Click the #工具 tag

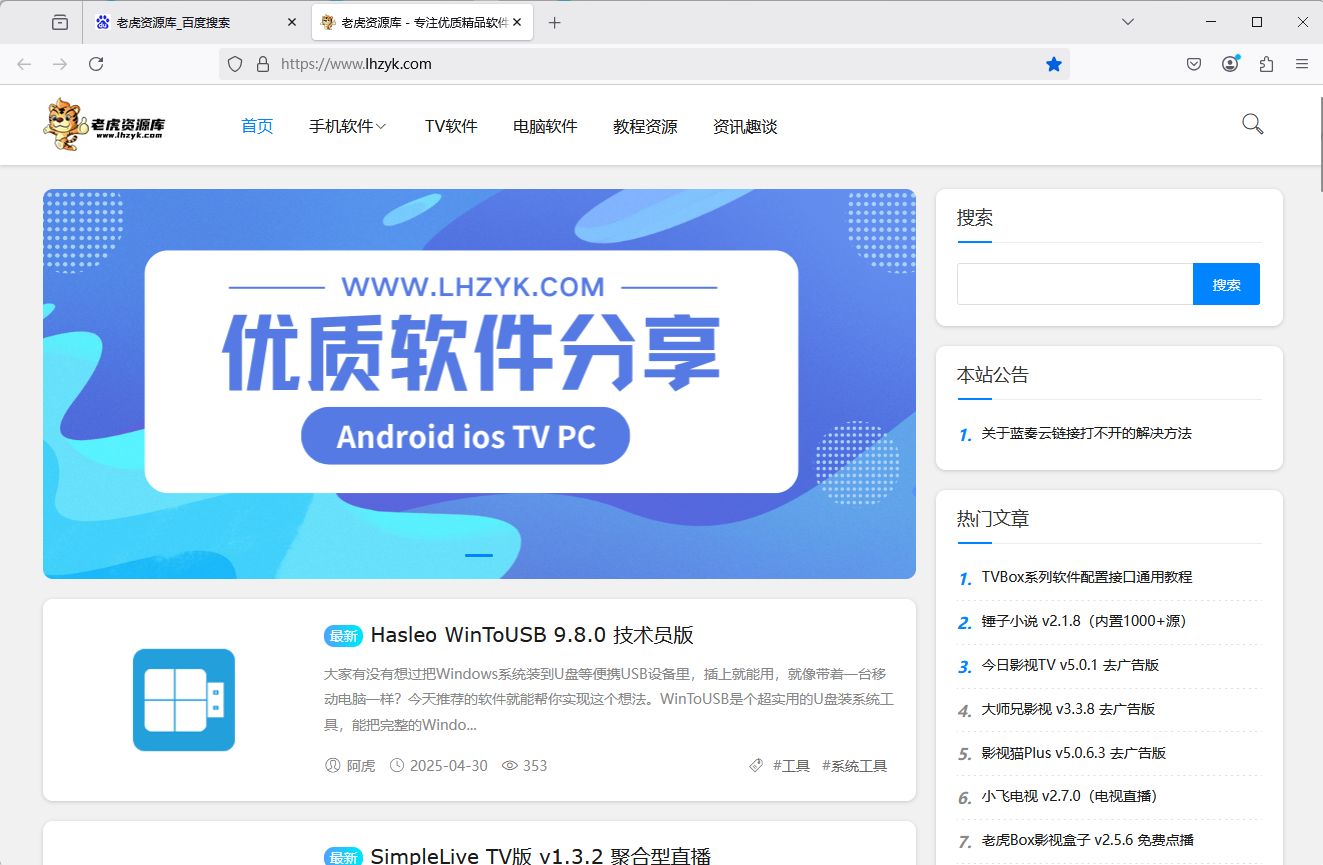tap(791, 766)
